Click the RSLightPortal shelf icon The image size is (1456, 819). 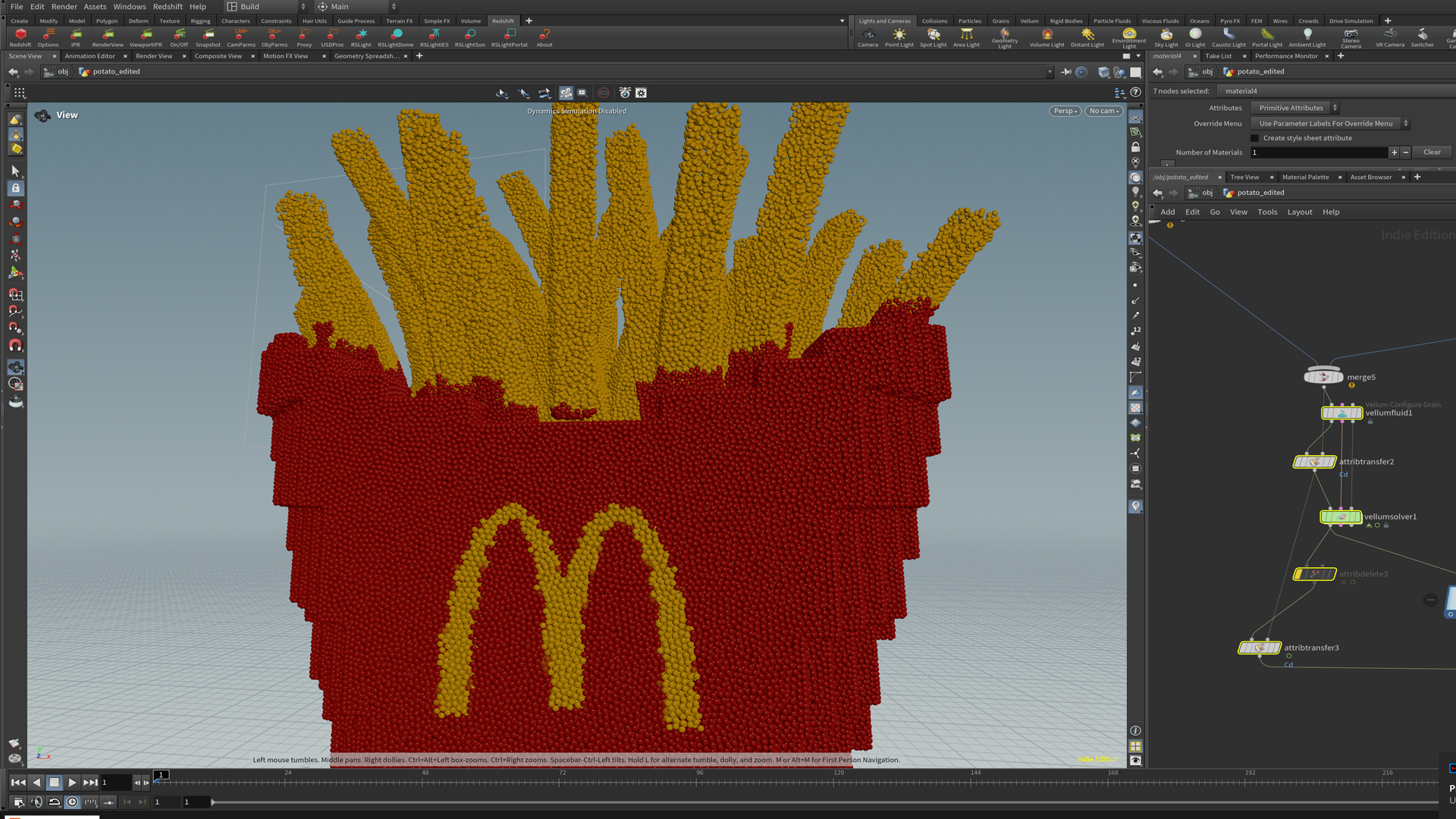509,38
